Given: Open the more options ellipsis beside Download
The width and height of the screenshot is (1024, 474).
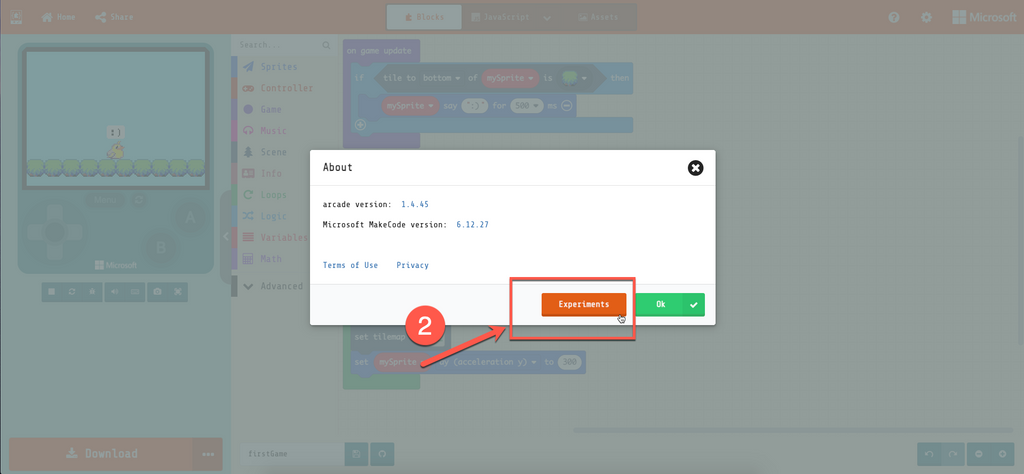Looking at the screenshot, I should (x=208, y=453).
